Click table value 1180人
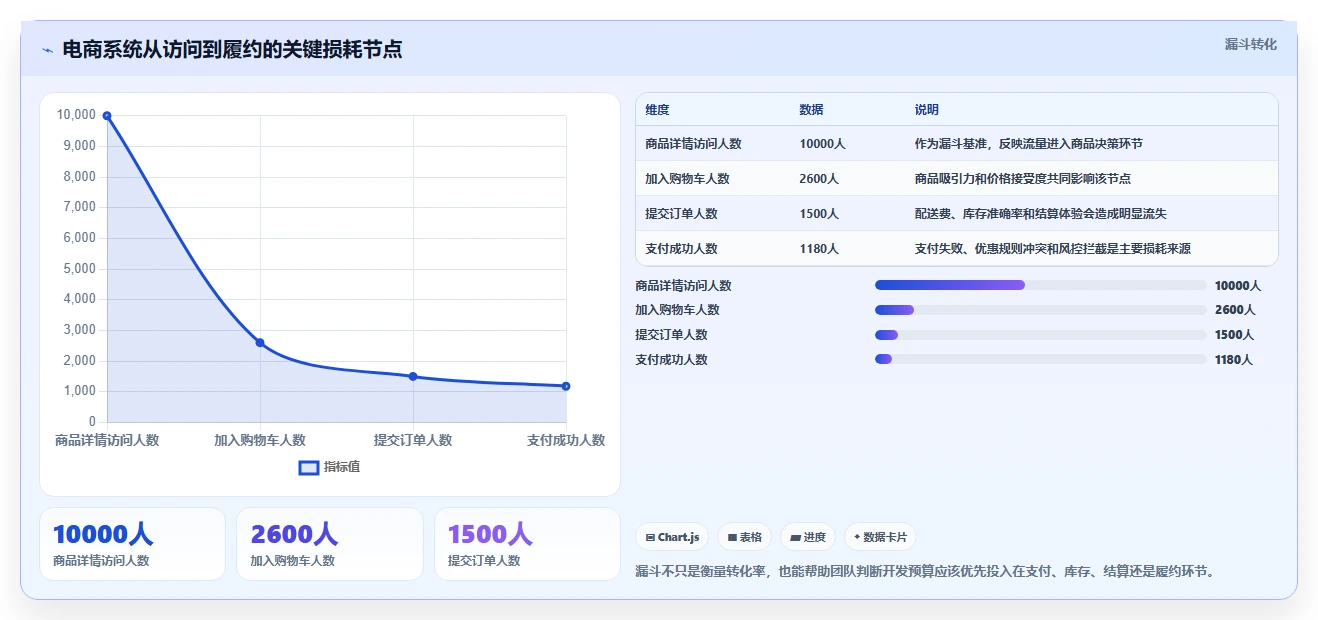Viewport: 1318px width, 620px height. 819,249
